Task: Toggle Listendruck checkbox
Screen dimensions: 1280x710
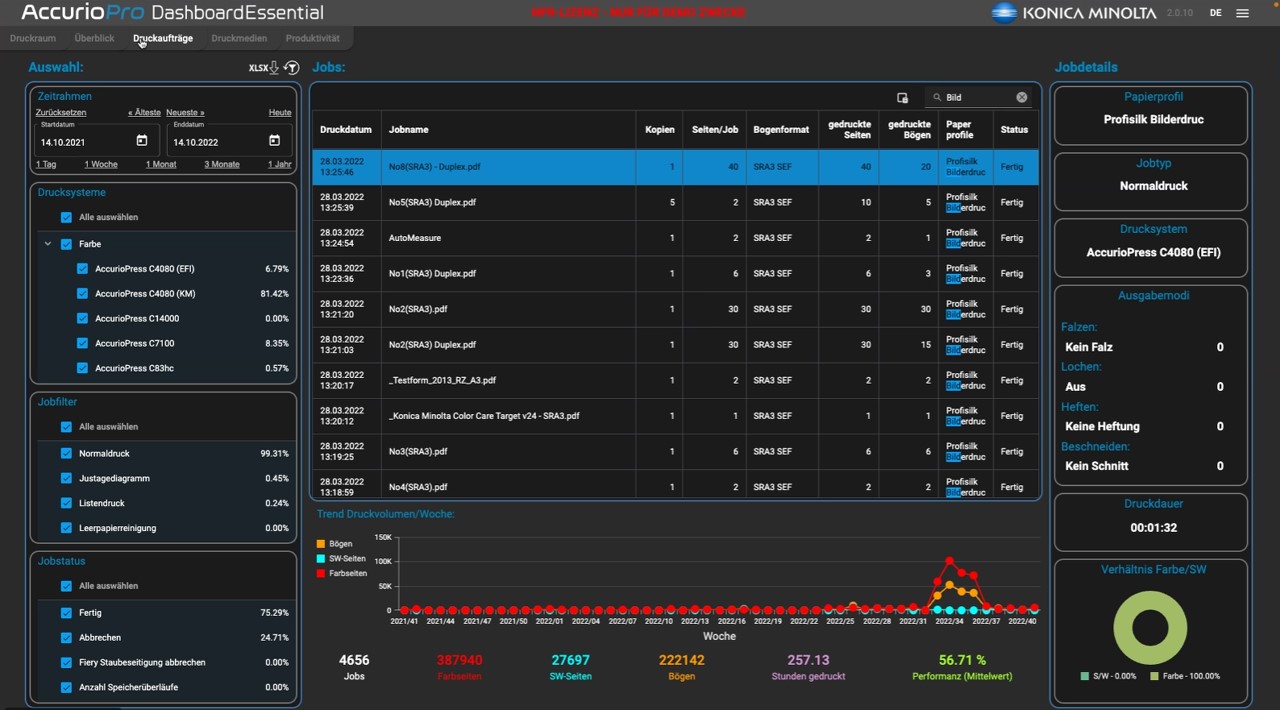Action: click(x=66, y=504)
